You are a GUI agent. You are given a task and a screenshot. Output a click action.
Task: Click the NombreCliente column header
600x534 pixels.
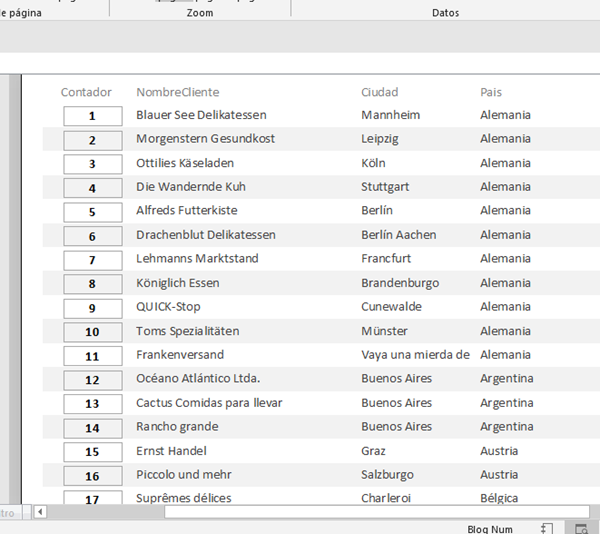tap(178, 92)
